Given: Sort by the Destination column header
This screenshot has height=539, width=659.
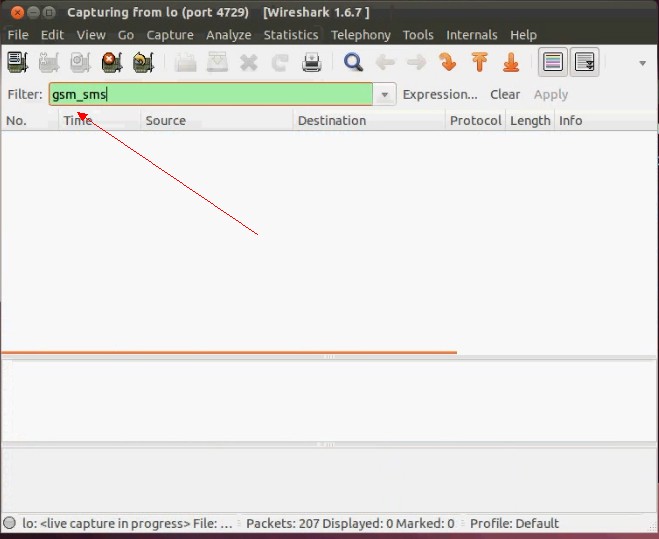Looking at the screenshot, I should 369,121.
